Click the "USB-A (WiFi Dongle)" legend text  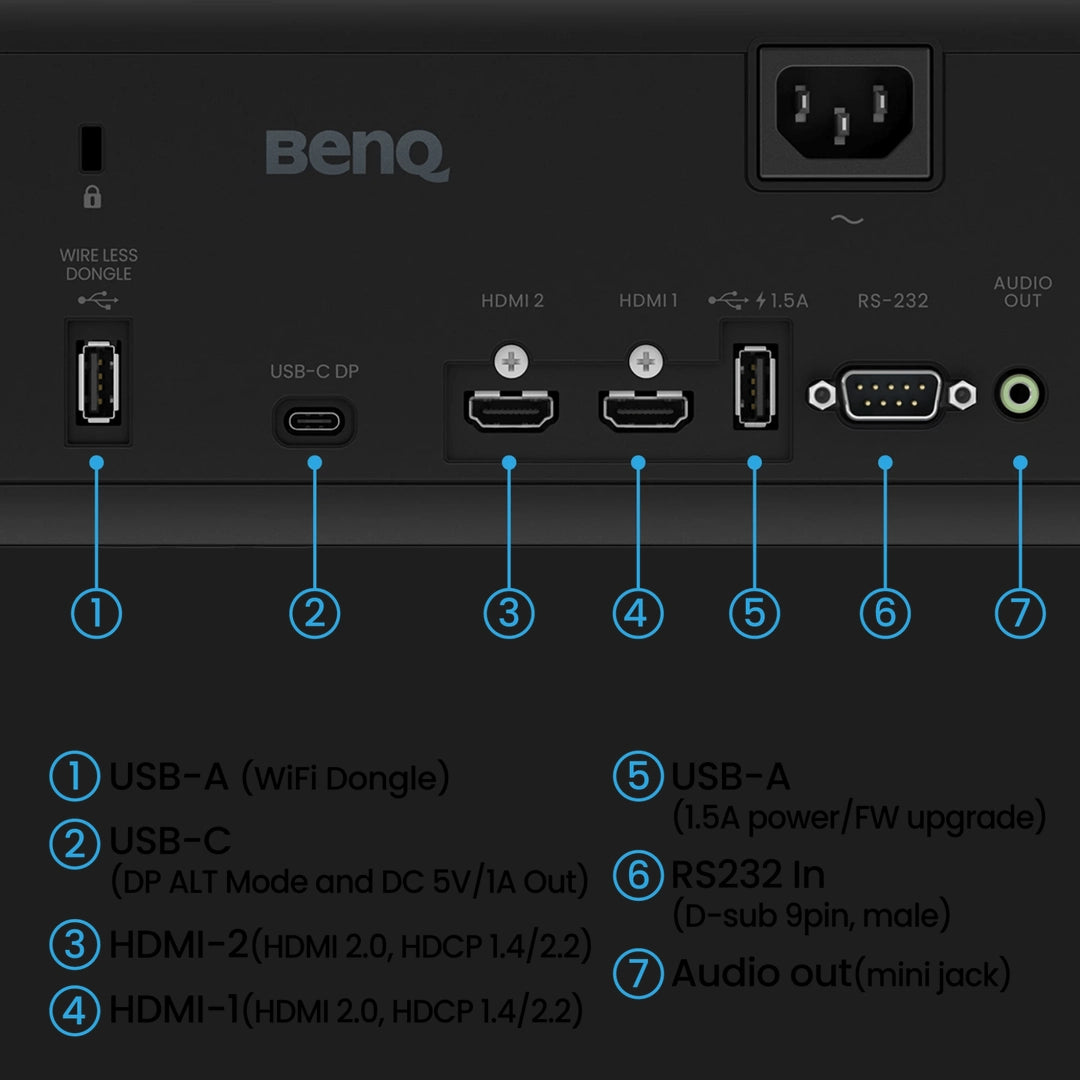pos(278,778)
